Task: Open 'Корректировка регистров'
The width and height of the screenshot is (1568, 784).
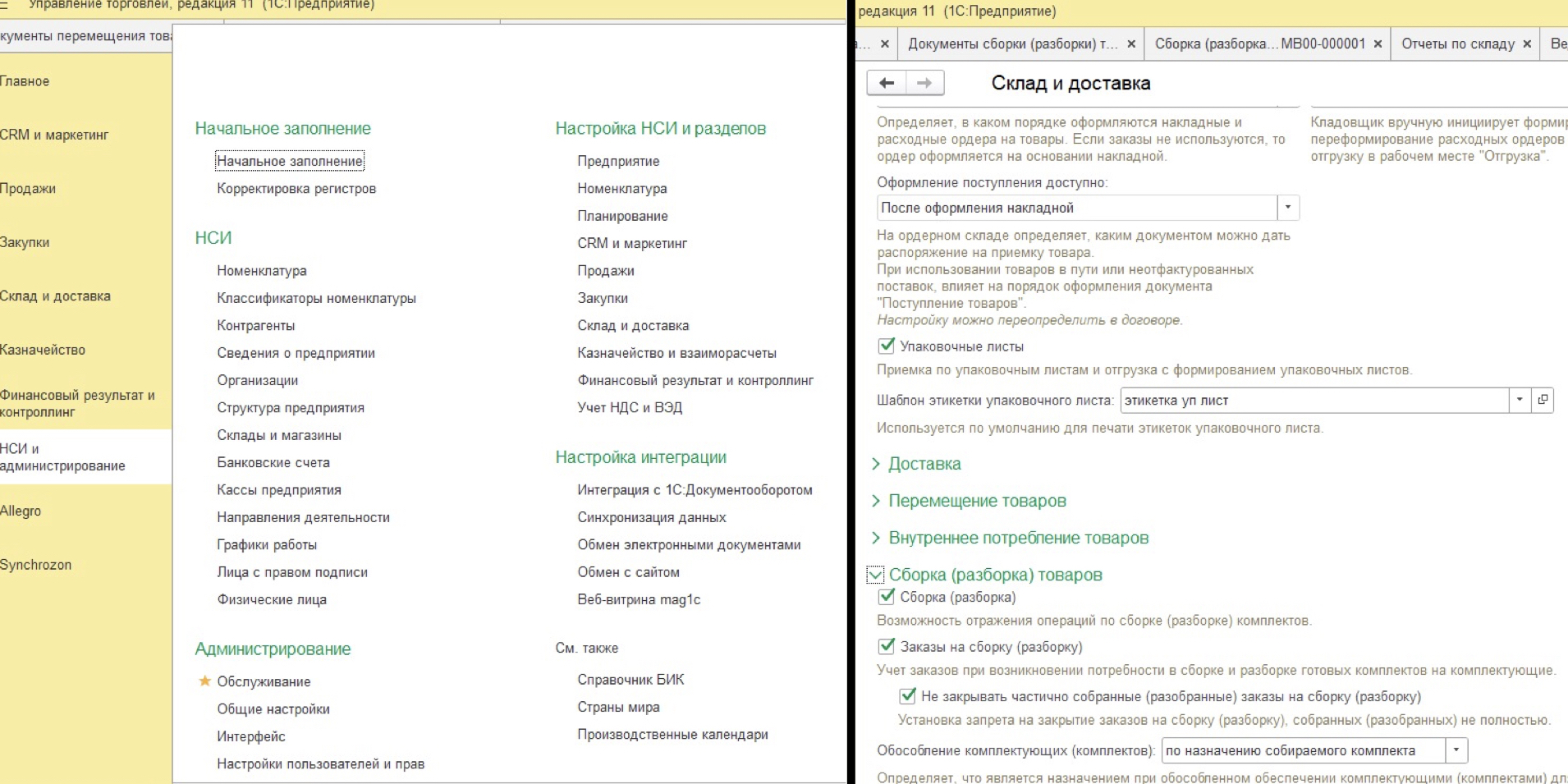Action: point(296,188)
